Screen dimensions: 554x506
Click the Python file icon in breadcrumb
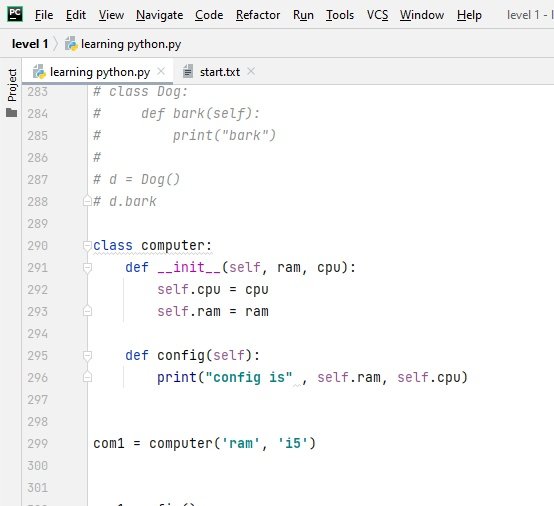click(x=71, y=44)
